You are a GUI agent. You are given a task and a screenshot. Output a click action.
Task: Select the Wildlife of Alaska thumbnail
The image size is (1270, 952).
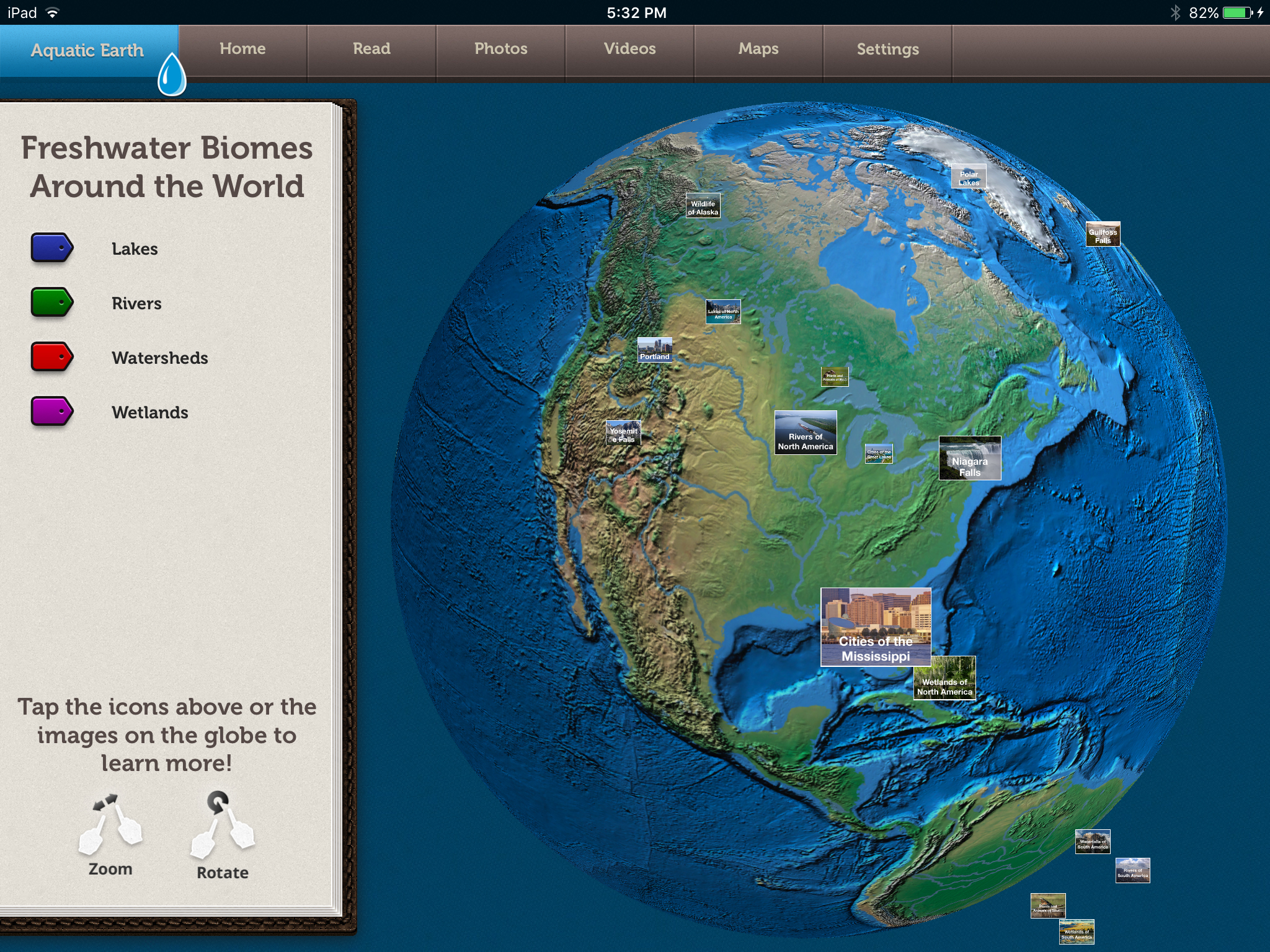tap(703, 206)
